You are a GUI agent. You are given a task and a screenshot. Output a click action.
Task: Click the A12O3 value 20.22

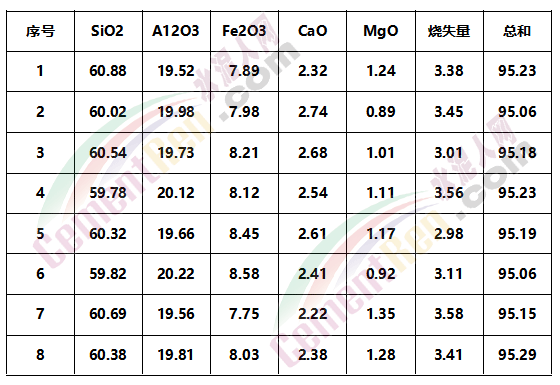tap(176, 274)
